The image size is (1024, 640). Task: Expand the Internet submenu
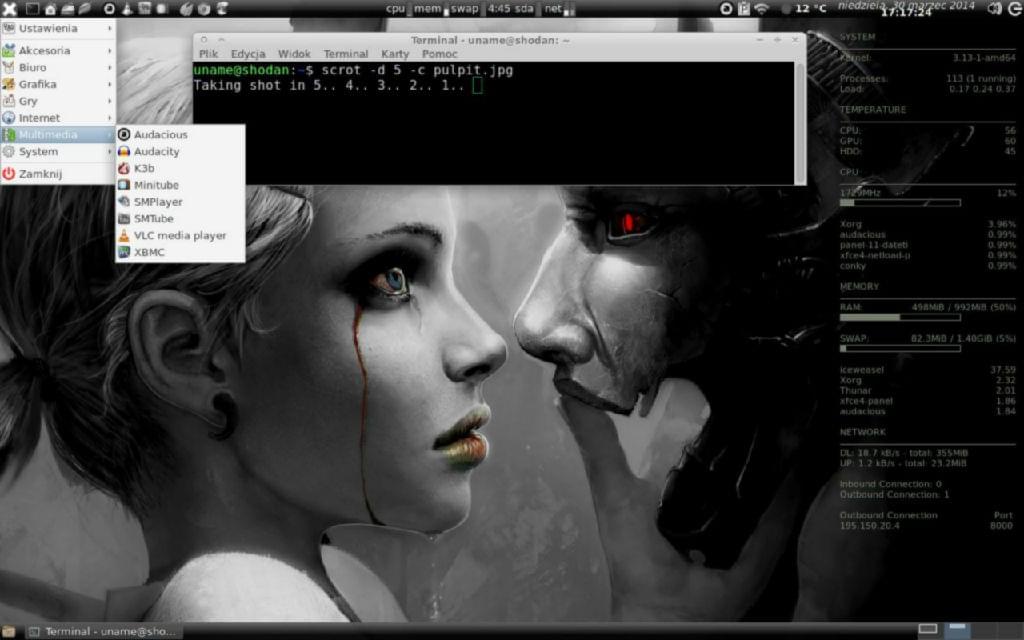[57, 118]
